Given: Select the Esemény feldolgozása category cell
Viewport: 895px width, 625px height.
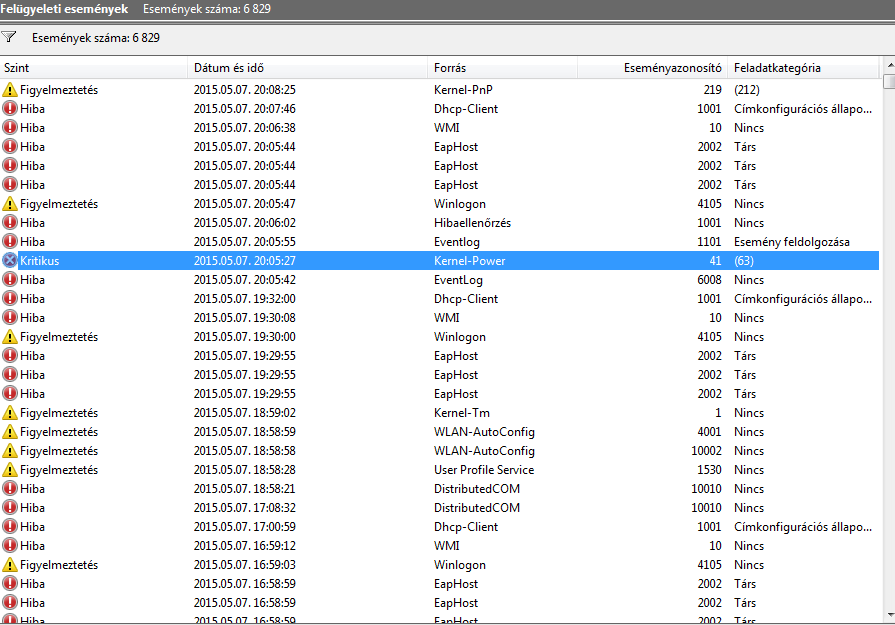Looking at the screenshot, I should [x=792, y=242].
